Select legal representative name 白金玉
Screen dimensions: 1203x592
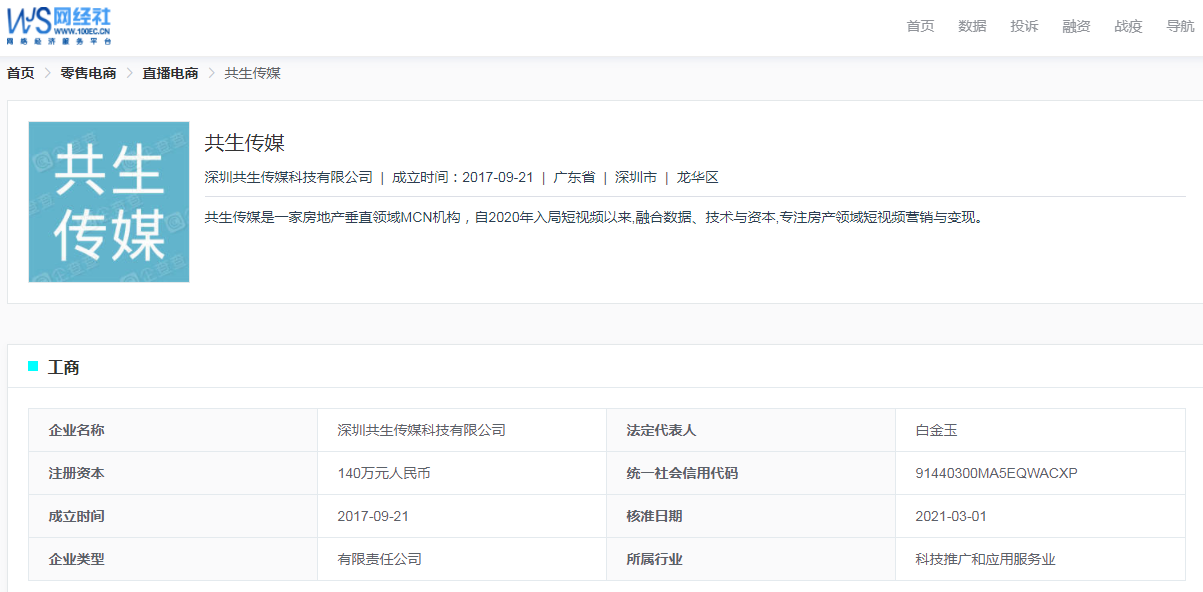coord(936,430)
